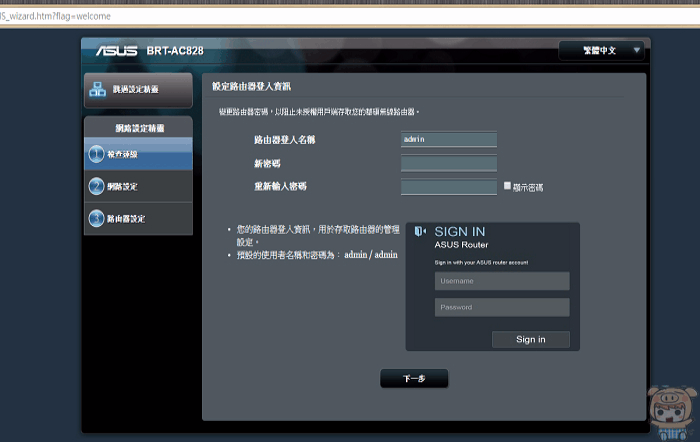
Task: Click the ASUS Router subtitle text
Action: [461, 245]
